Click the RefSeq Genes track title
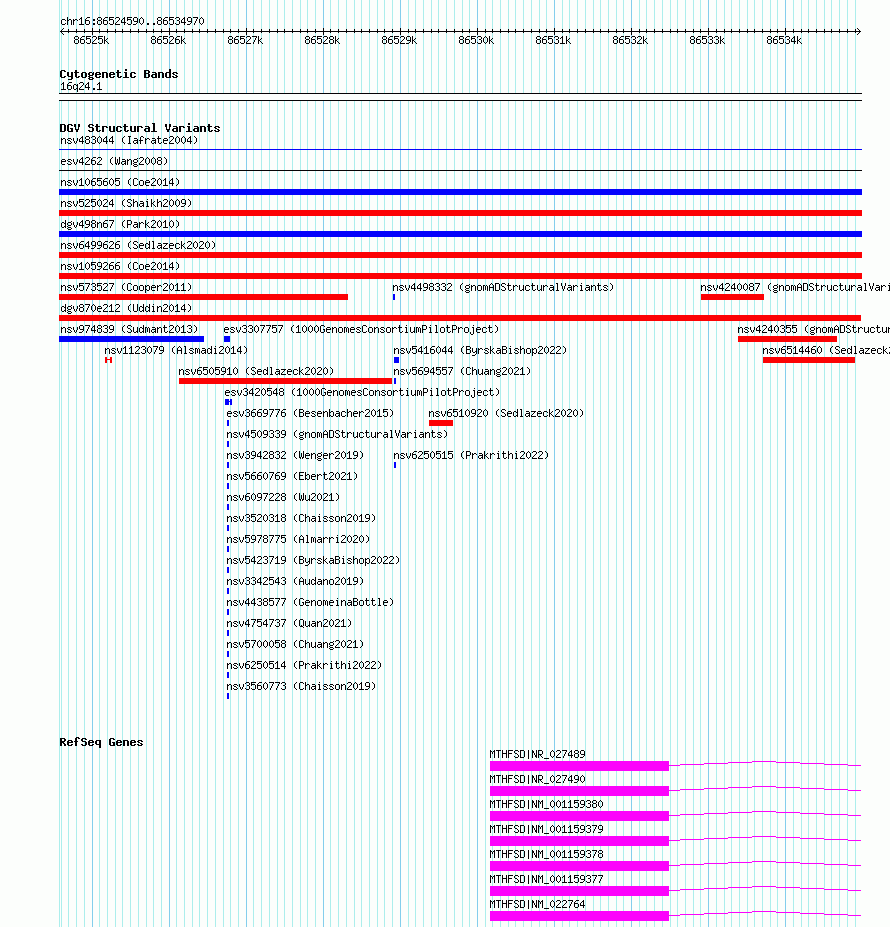The image size is (890, 927). (101, 742)
